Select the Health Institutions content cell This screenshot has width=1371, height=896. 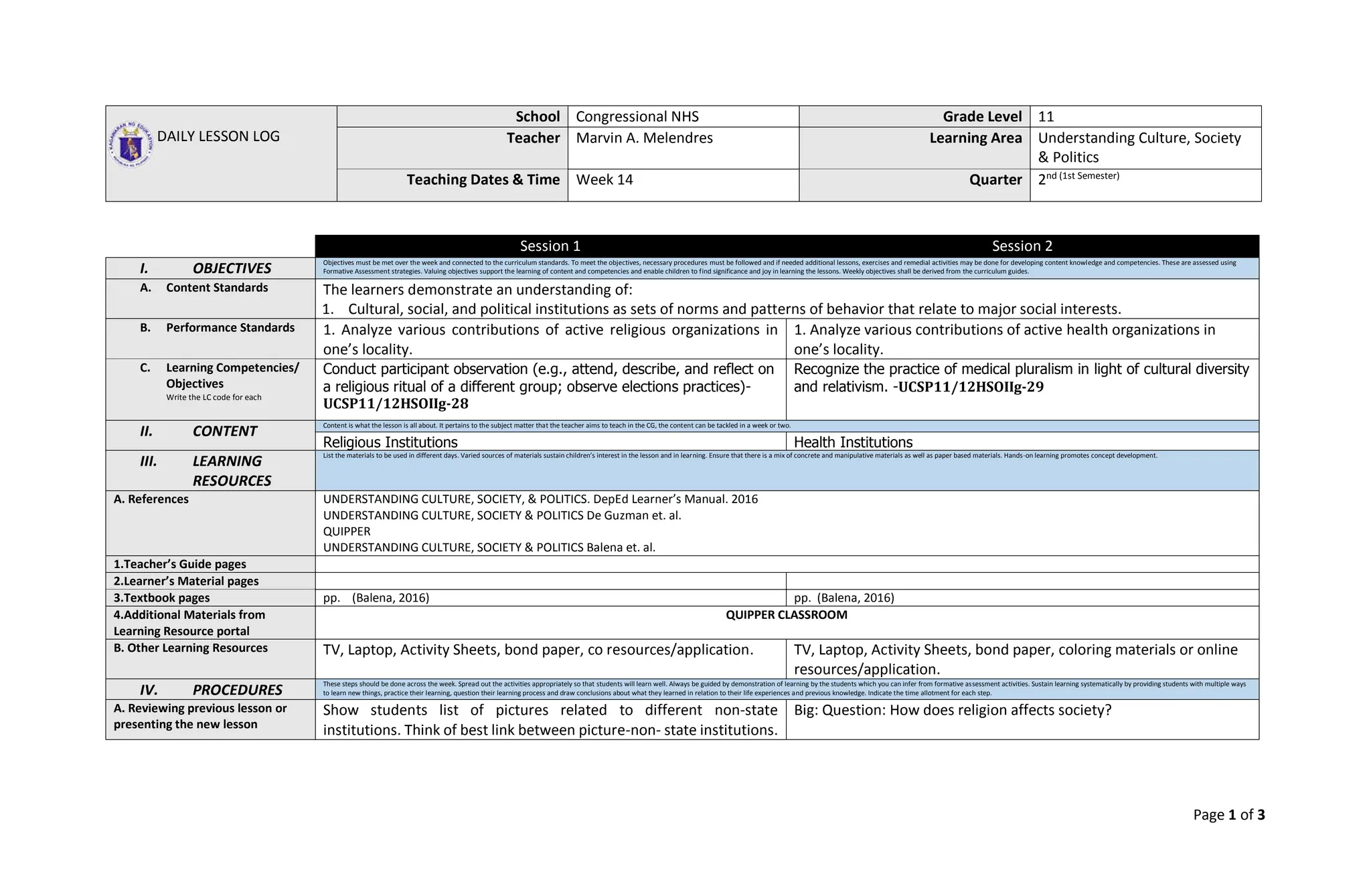click(853, 442)
